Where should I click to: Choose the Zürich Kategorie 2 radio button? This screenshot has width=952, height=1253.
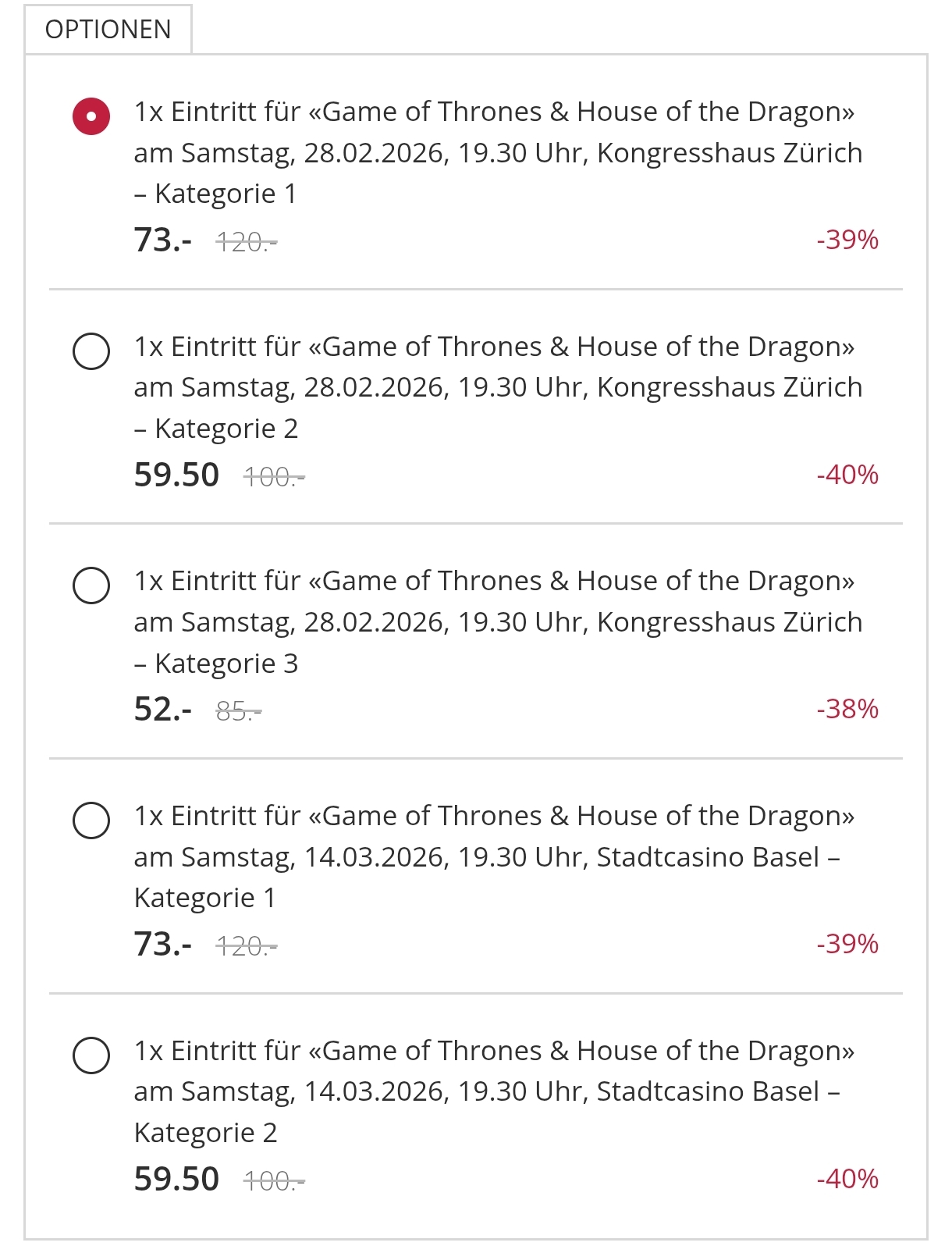pyautogui.click(x=91, y=351)
